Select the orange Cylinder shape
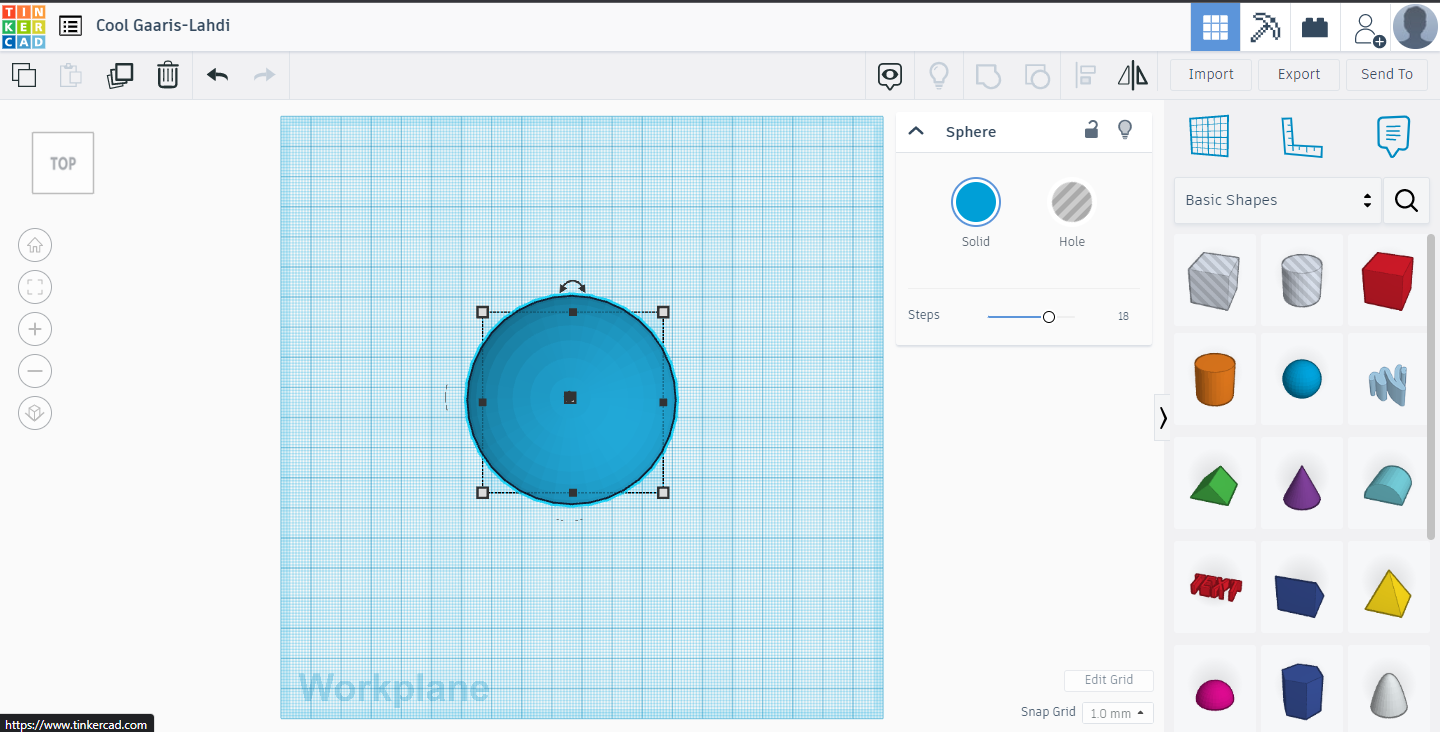This screenshot has height=732, width=1440. point(1214,380)
